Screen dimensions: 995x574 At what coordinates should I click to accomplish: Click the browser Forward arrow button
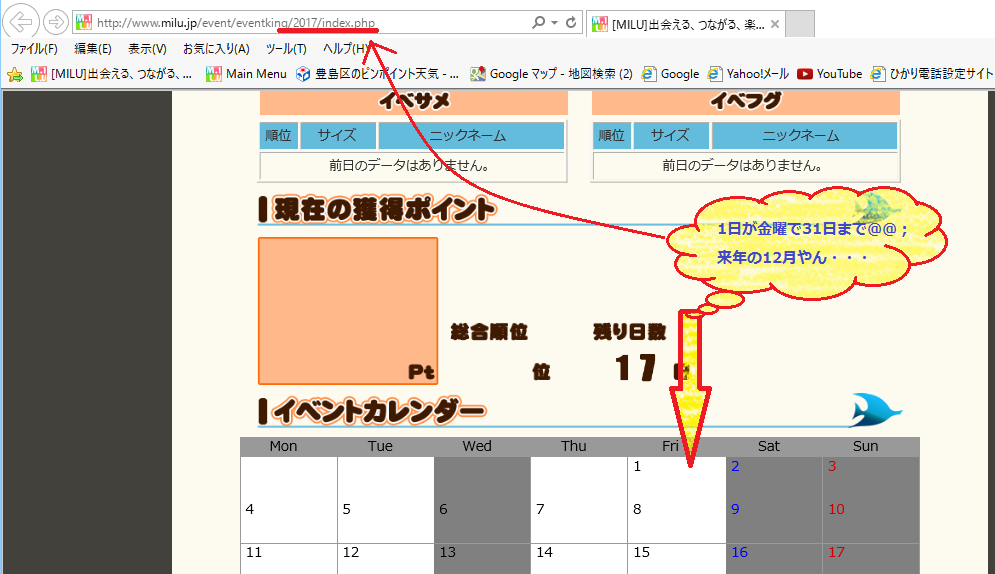tap(56, 22)
